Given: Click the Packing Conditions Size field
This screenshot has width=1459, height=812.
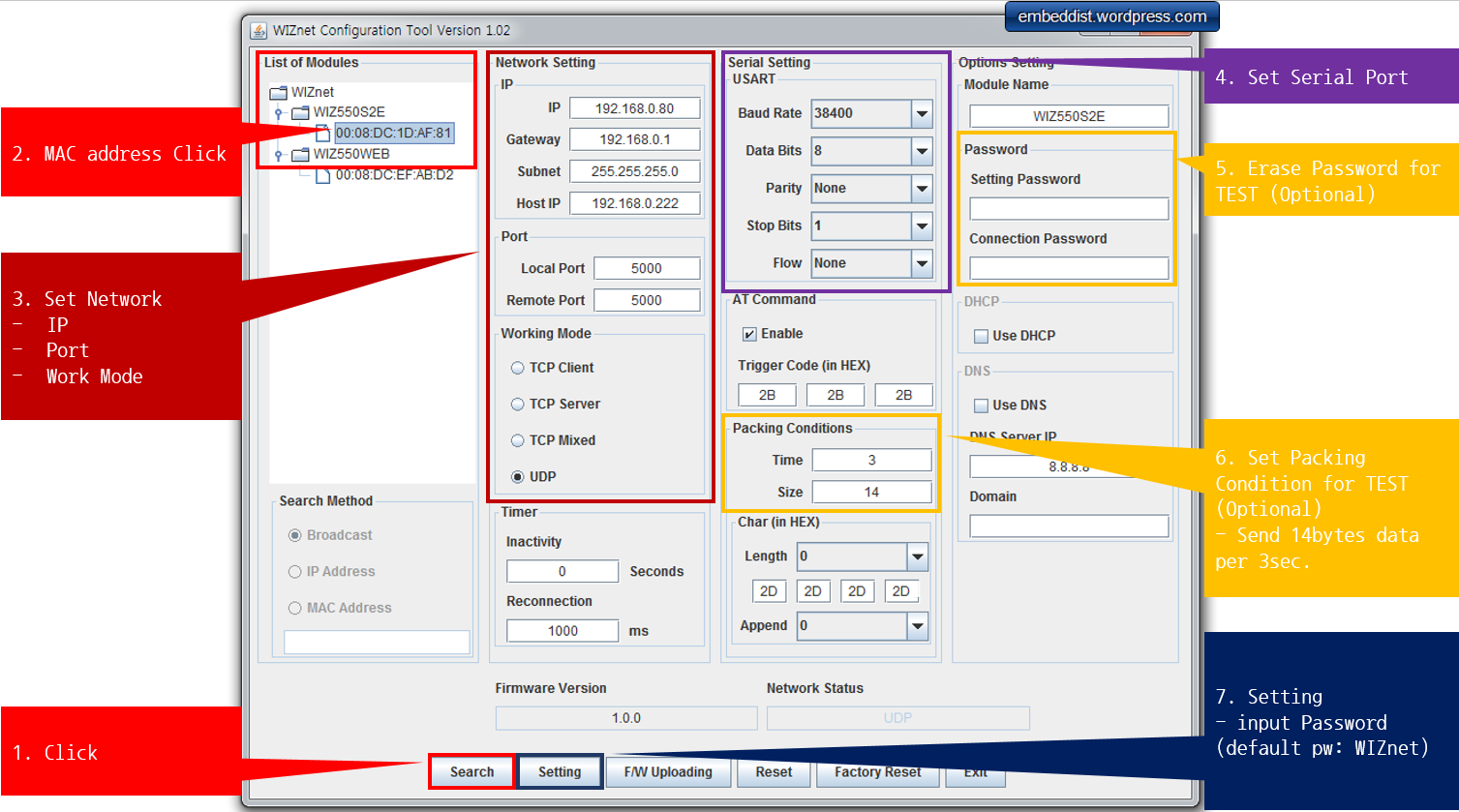Looking at the screenshot, I should (871, 492).
